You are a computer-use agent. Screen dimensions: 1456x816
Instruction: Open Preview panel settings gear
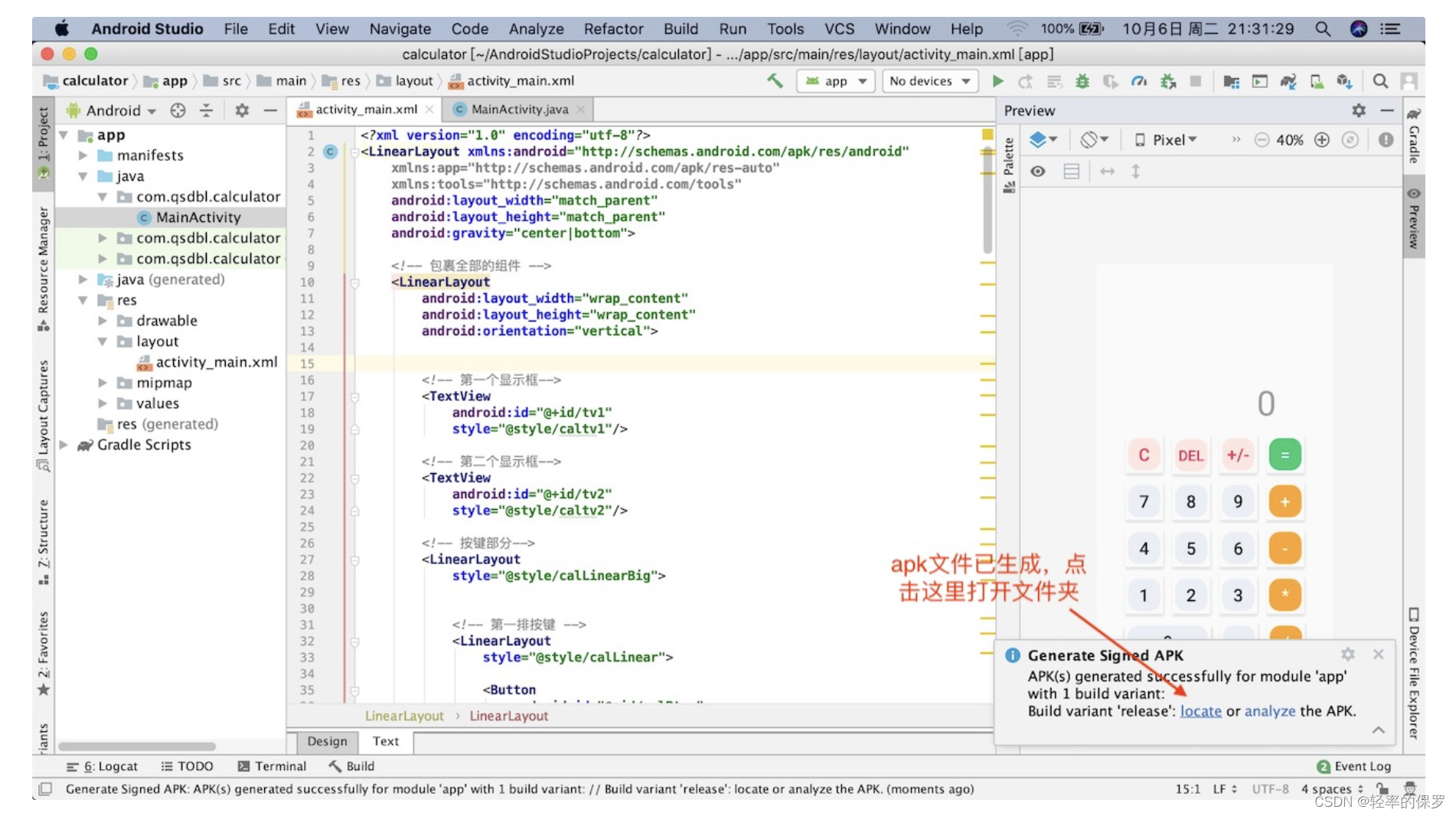[1358, 110]
